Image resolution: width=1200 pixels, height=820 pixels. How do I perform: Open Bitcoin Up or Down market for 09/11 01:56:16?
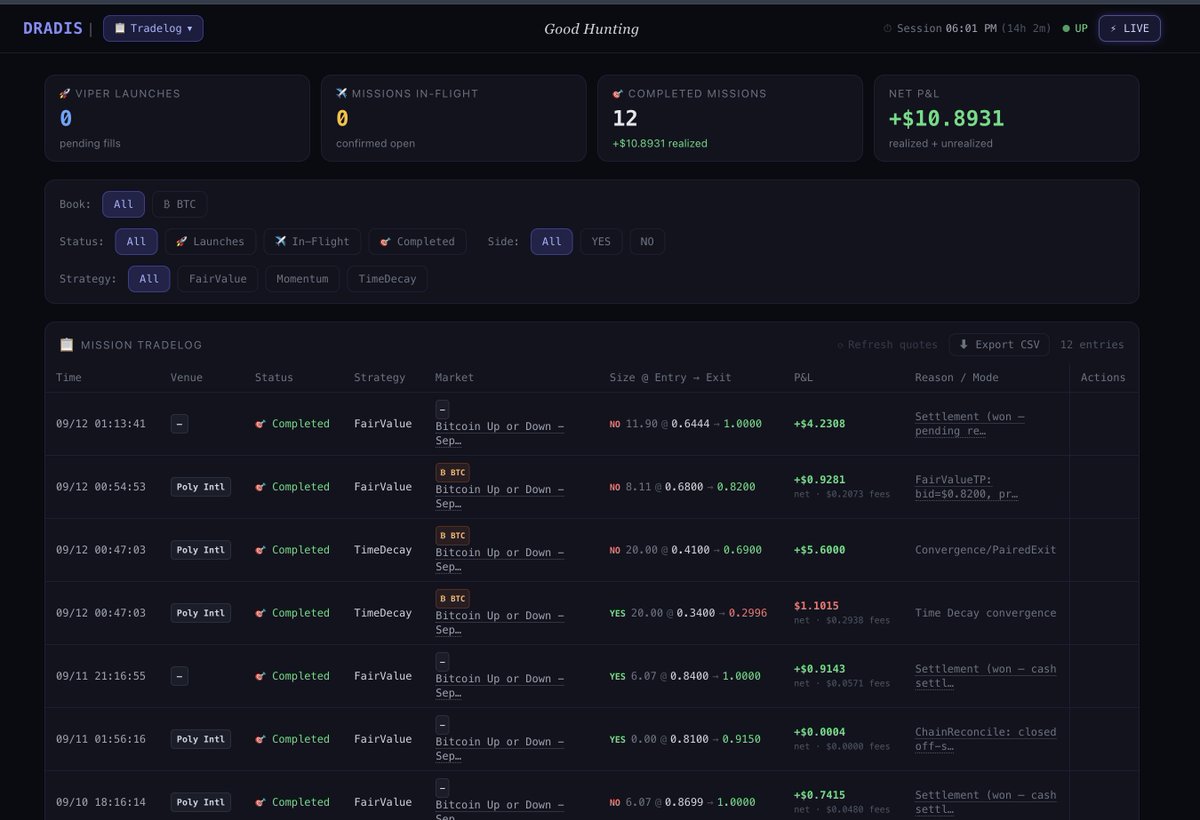[x=499, y=748]
